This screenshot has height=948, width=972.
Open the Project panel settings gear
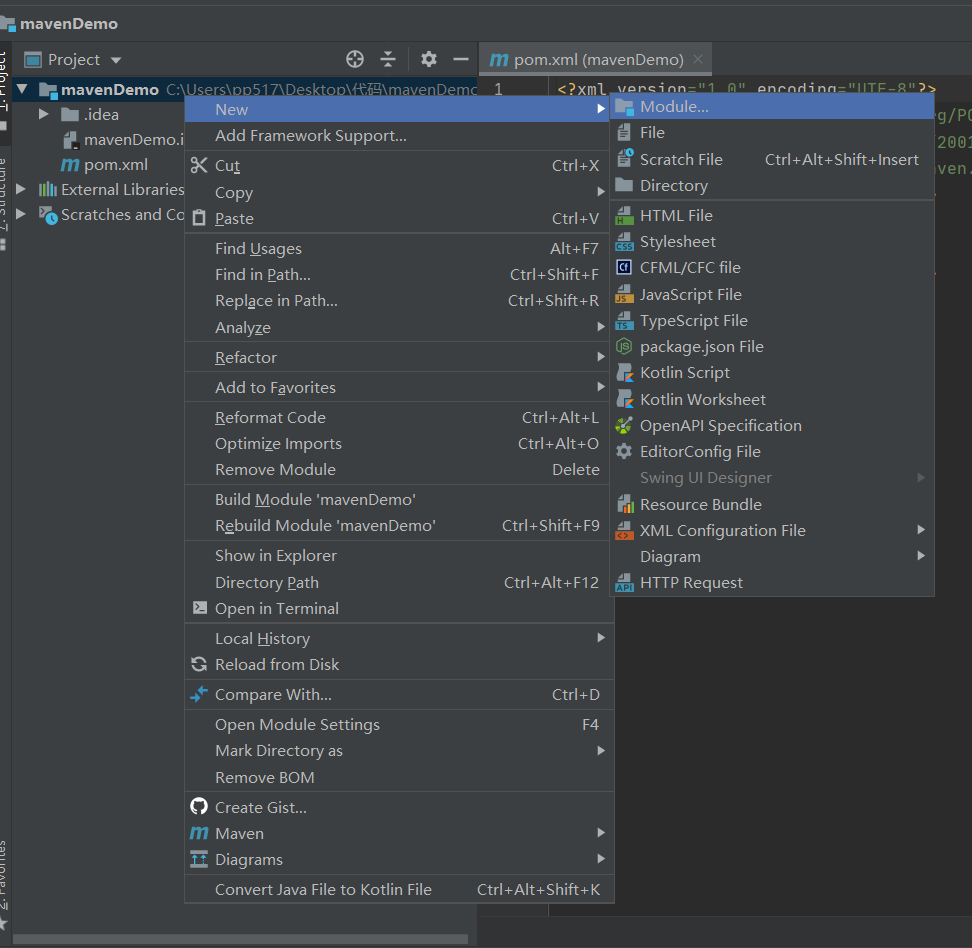428,60
